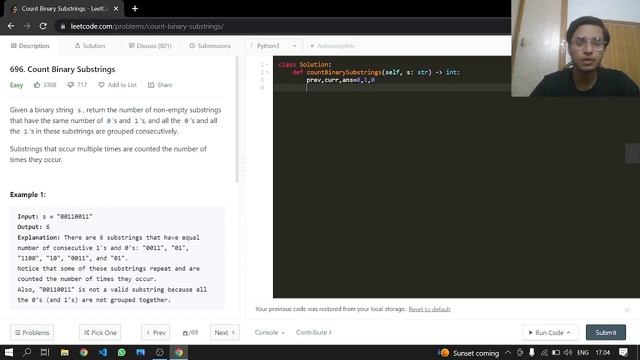This screenshot has height=360, width=640.
Task: Click the problem title 696. Count Binary Substrings
Action: [62, 69]
